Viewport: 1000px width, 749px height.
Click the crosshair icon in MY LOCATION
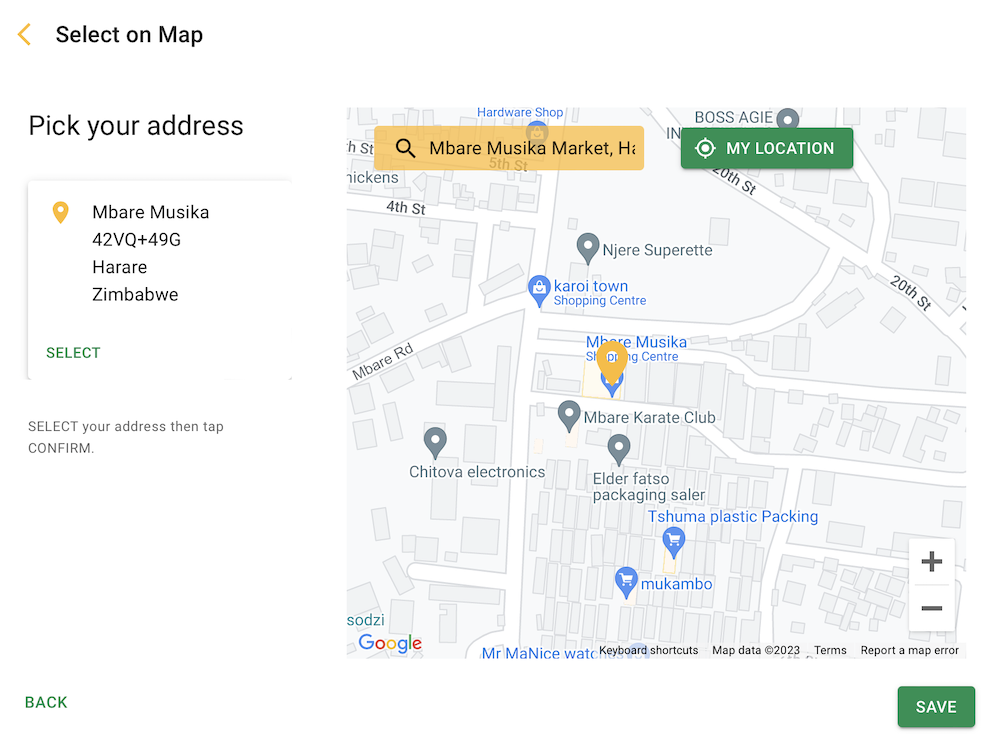705,148
